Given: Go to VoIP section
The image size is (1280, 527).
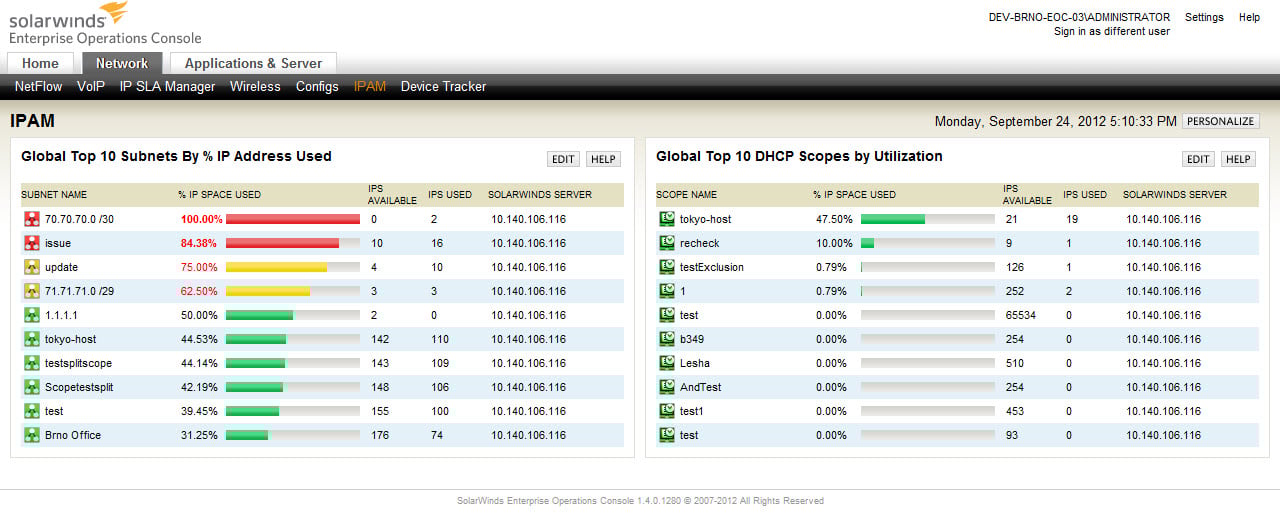Looking at the screenshot, I should pyautogui.click(x=91, y=87).
